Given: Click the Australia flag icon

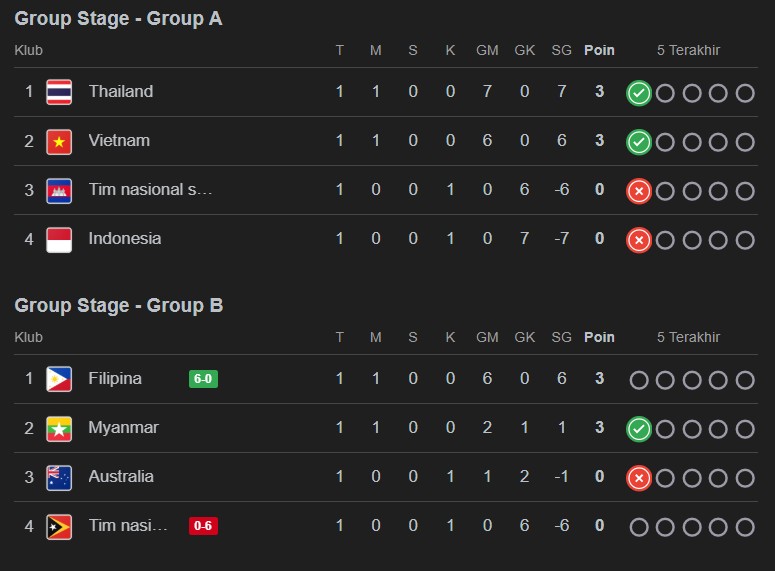Looking at the screenshot, I should (x=59, y=477).
